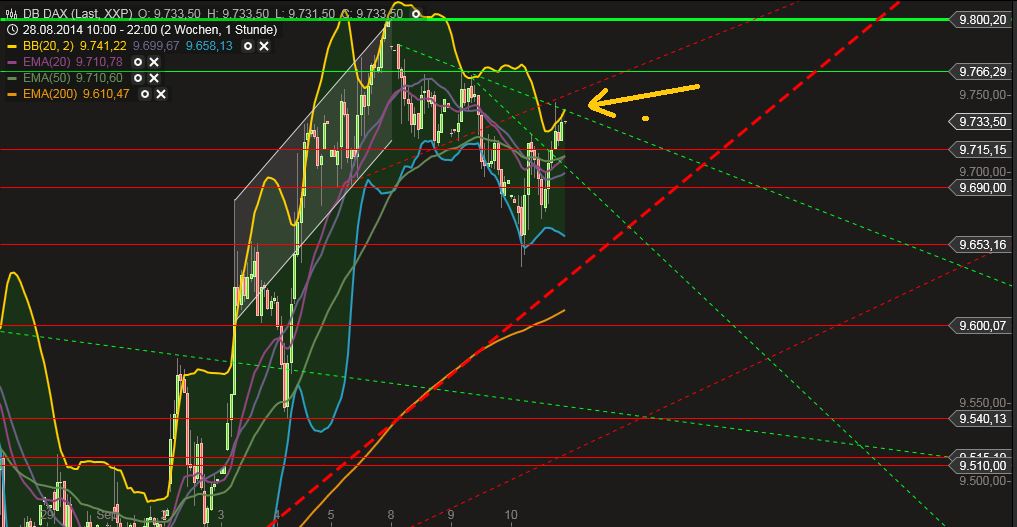
Task: Click the BB lower band value 9.658,13
Action: pos(209,46)
